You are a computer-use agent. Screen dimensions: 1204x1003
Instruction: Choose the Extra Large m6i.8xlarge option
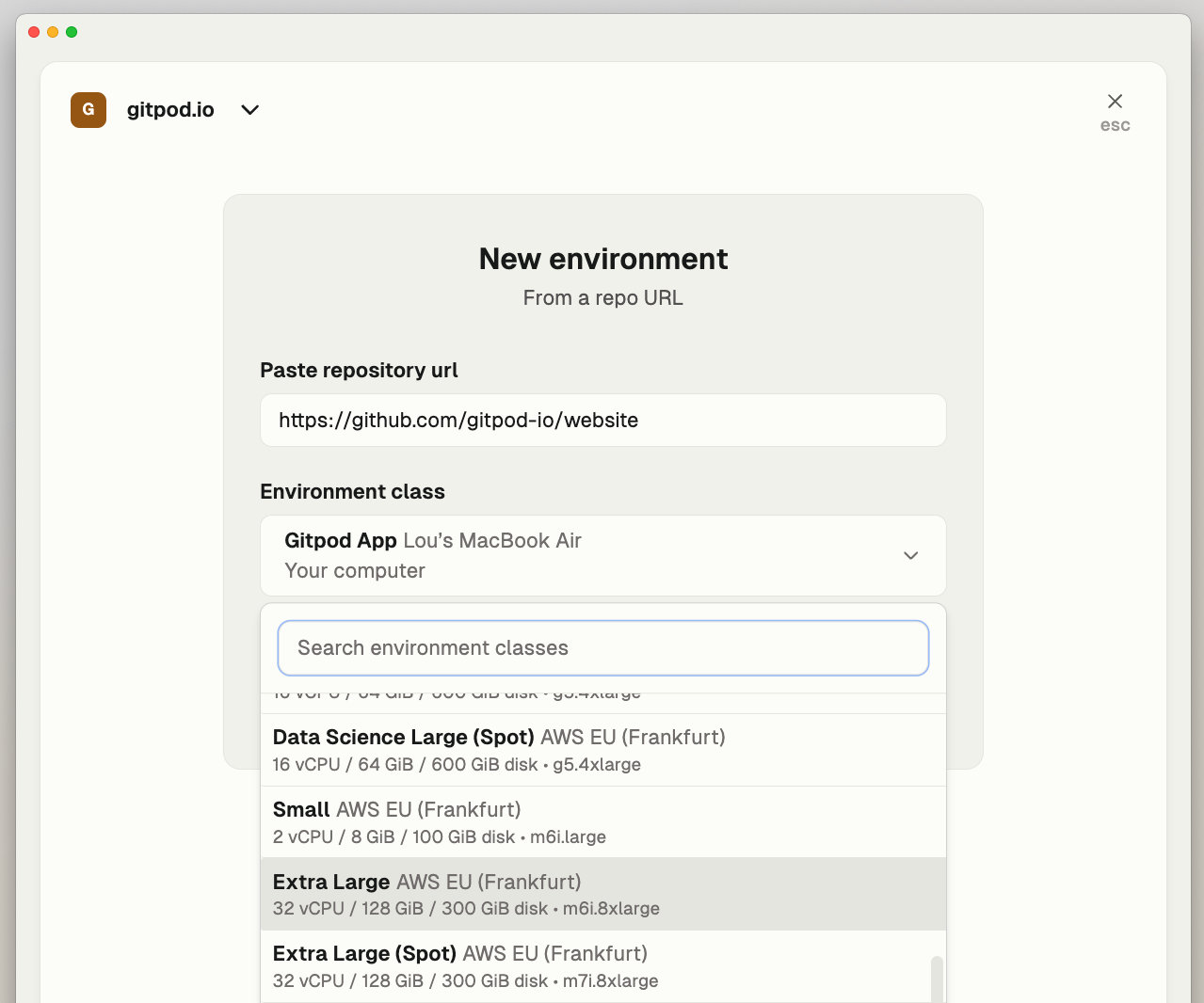(603, 894)
